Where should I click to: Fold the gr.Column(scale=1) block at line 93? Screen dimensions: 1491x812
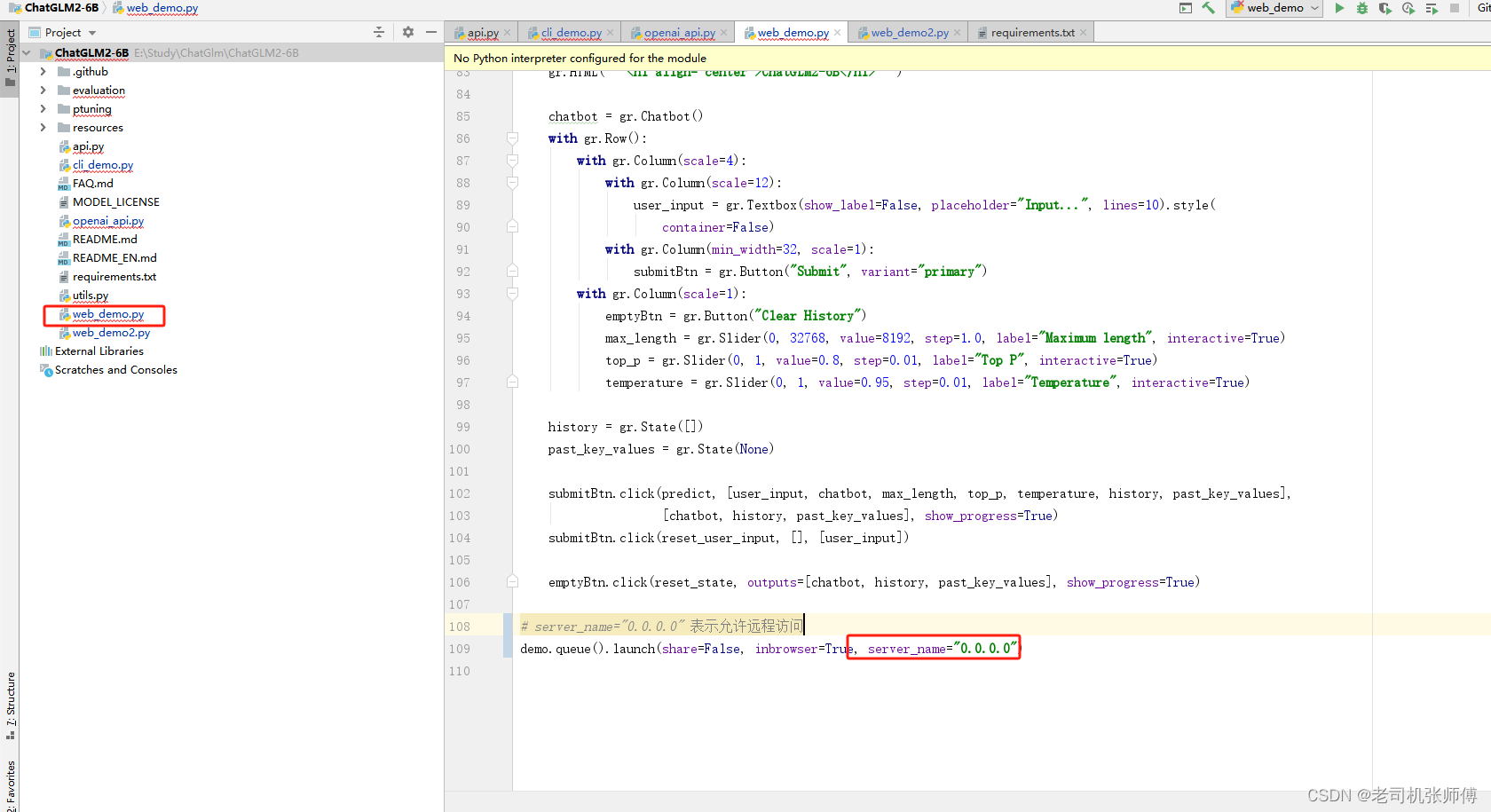[x=512, y=294]
